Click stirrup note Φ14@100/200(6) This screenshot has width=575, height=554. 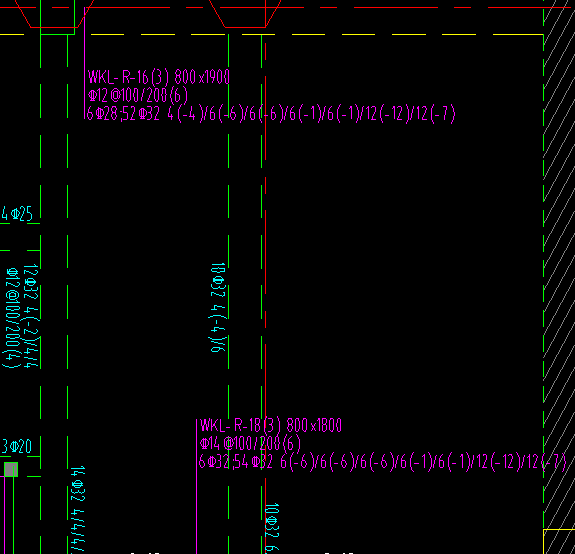point(250,444)
